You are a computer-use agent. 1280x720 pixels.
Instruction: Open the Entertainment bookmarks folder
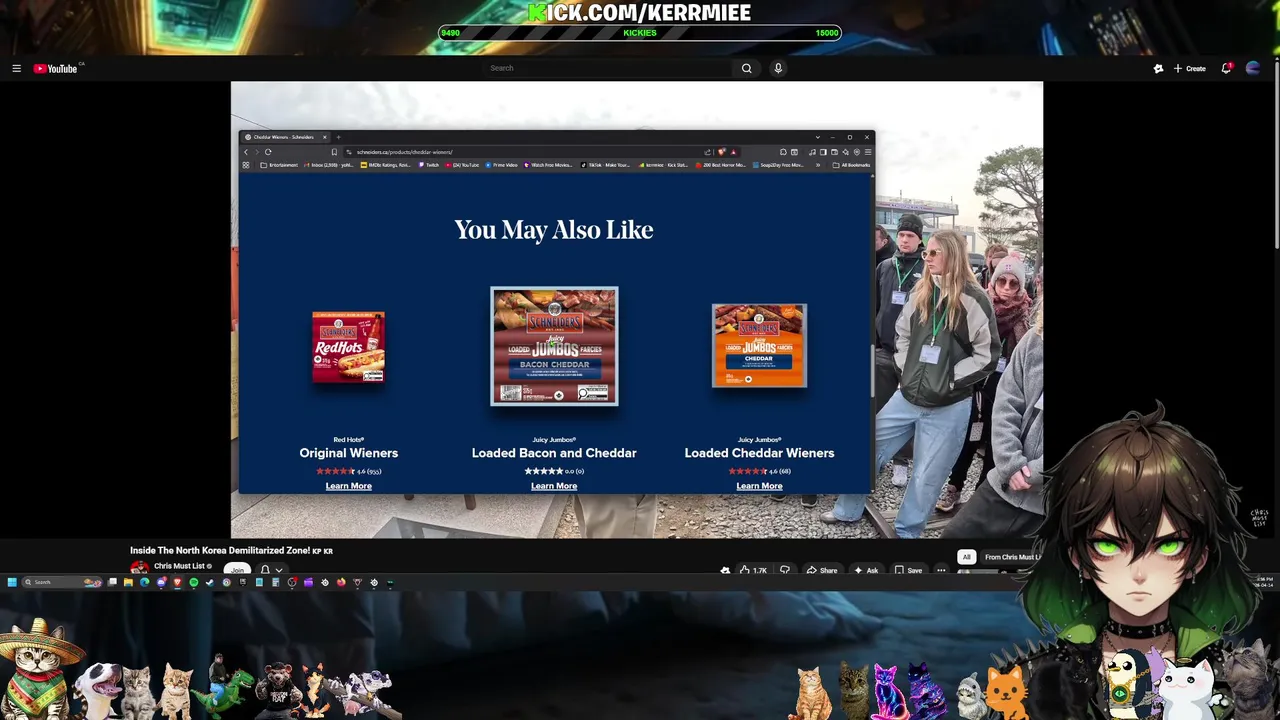279,165
